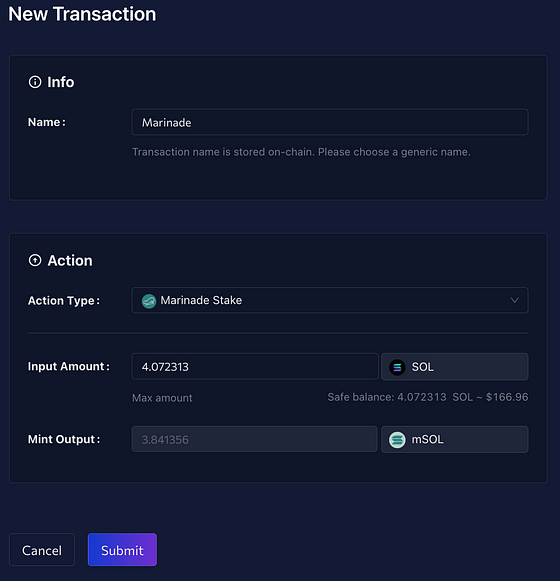Click the Info section heading
Image resolution: width=560 pixels, height=581 pixels.
(x=61, y=82)
